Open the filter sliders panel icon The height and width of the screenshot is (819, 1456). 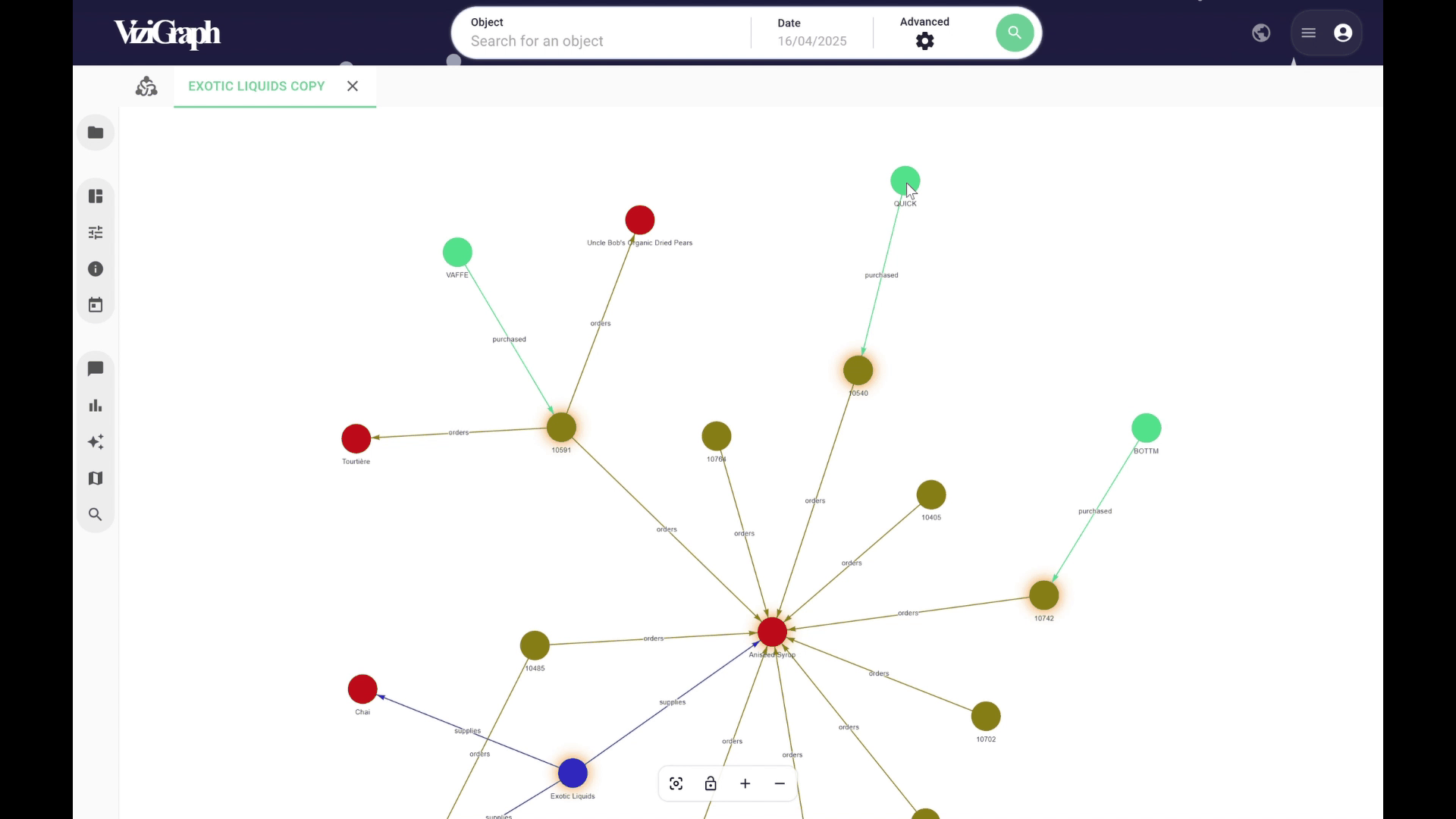[96, 233]
